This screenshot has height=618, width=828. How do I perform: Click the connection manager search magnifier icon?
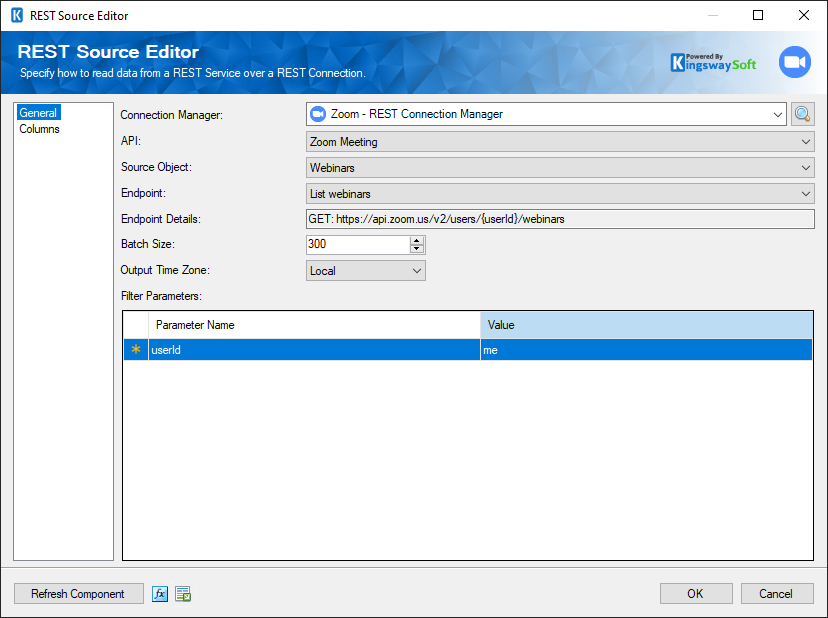[802, 114]
